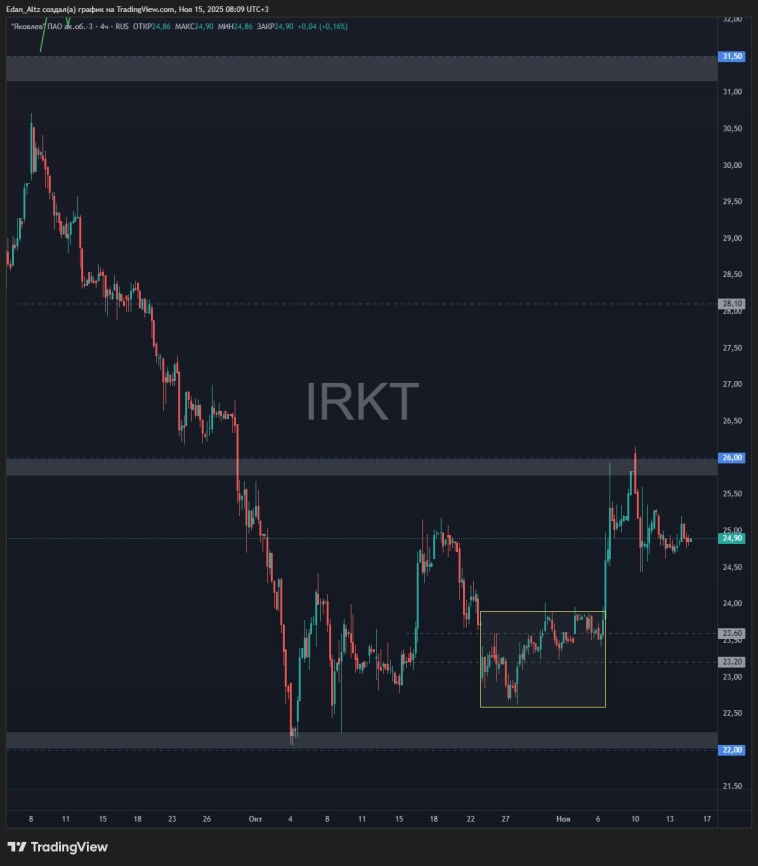This screenshot has width=758, height=866.
Task: Click the green 24,90 current price tag
Action: [732, 538]
